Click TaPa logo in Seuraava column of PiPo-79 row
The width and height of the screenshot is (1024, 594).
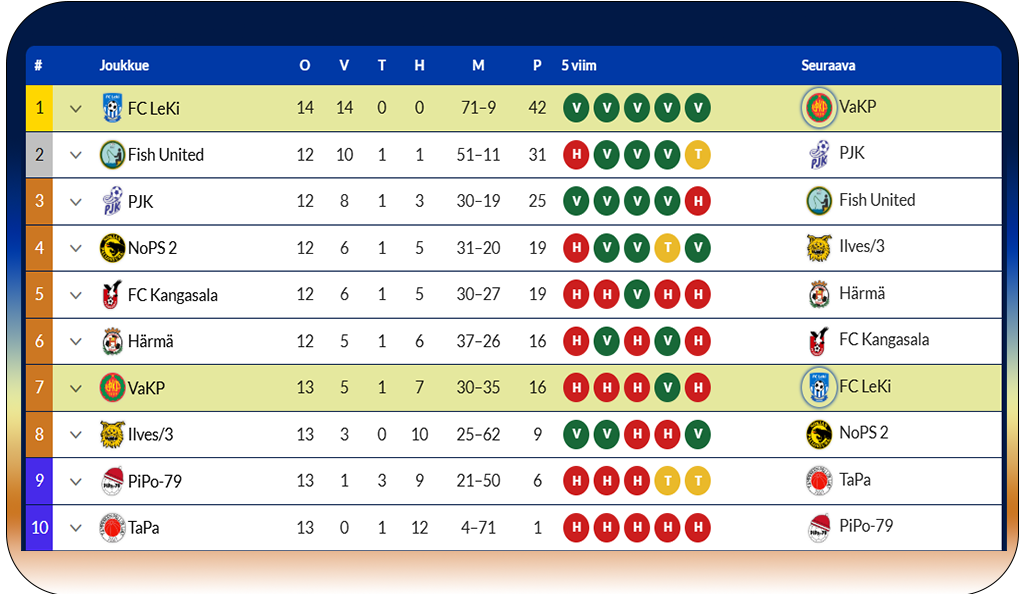click(x=818, y=480)
